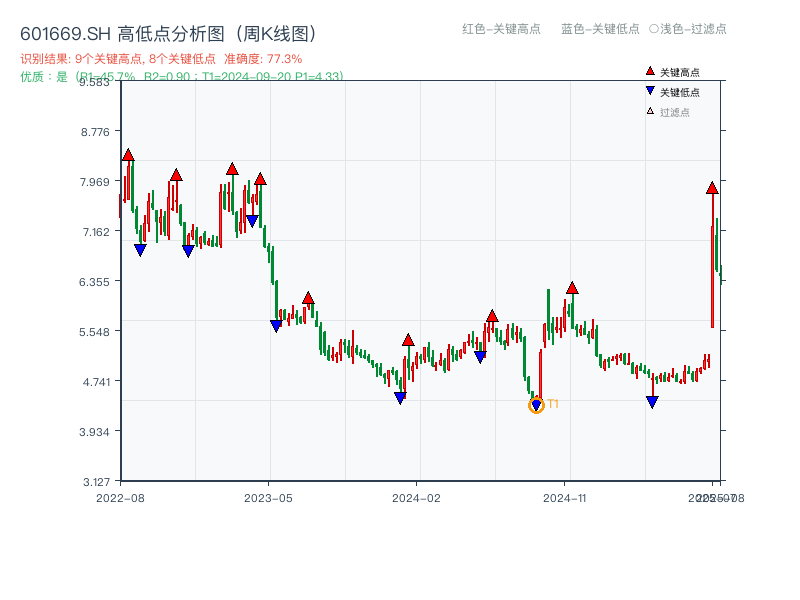
Task: Click the rightmost red high-point triangle on the chart
Action: (712, 186)
